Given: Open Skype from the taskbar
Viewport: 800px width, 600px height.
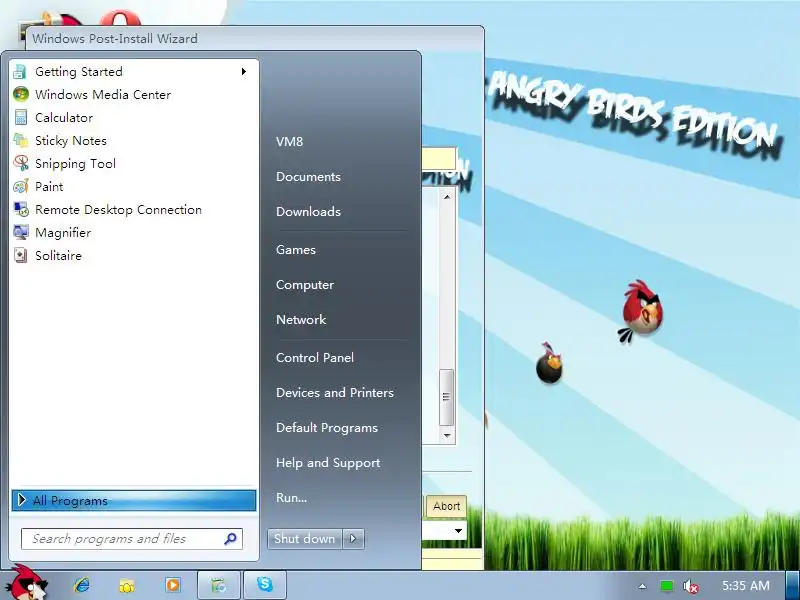Looking at the screenshot, I should coord(265,585).
